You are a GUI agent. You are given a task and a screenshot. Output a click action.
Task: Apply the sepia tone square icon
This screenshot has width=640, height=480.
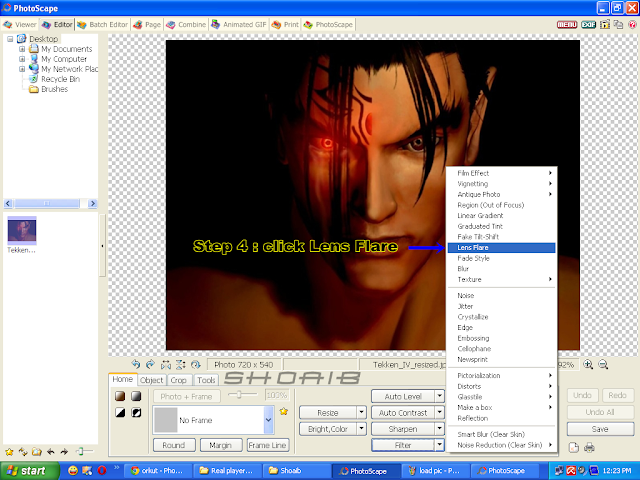120,396
